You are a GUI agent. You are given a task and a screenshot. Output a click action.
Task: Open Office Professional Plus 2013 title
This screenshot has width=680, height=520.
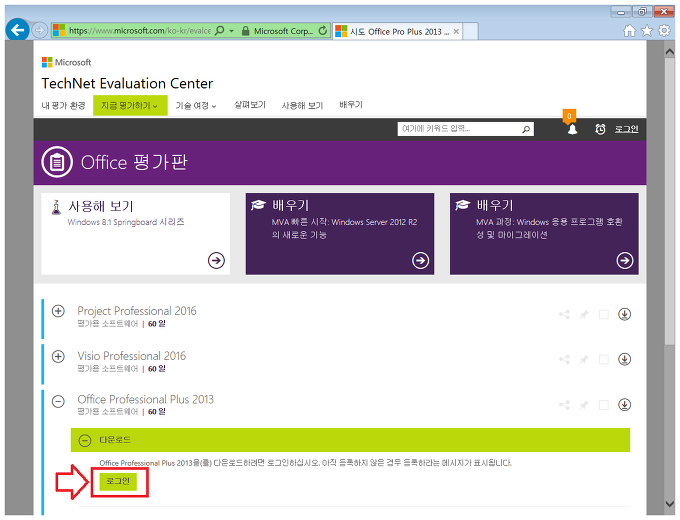[x=145, y=399]
